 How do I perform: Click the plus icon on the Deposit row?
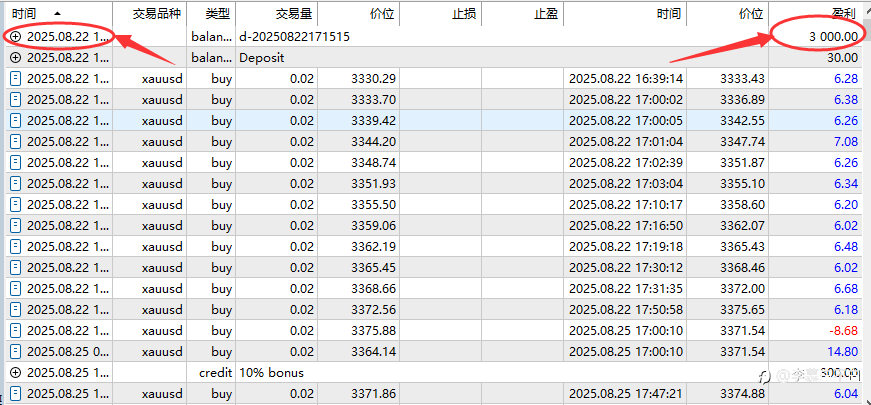point(15,57)
